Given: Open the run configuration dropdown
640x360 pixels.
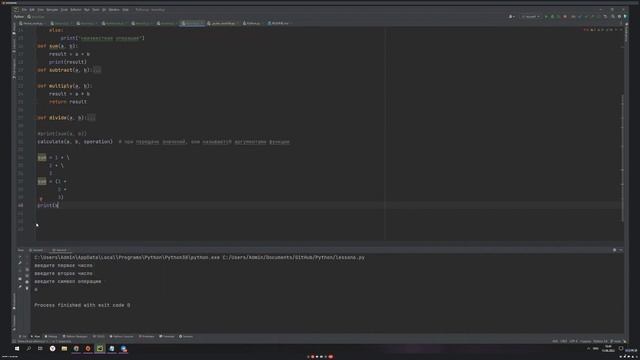Looking at the screenshot, I should pos(530,17).
